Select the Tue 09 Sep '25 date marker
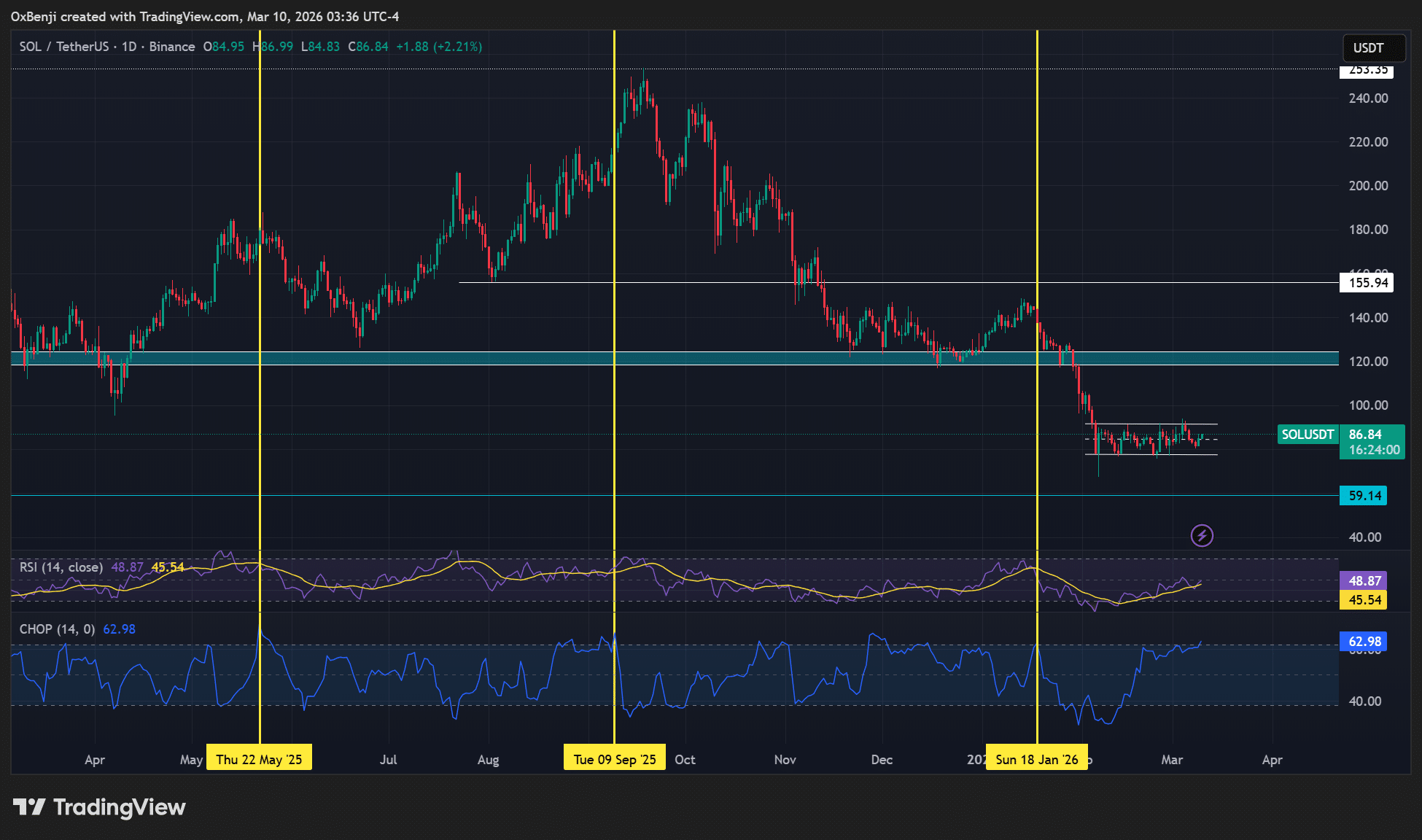 coord(614,758)
